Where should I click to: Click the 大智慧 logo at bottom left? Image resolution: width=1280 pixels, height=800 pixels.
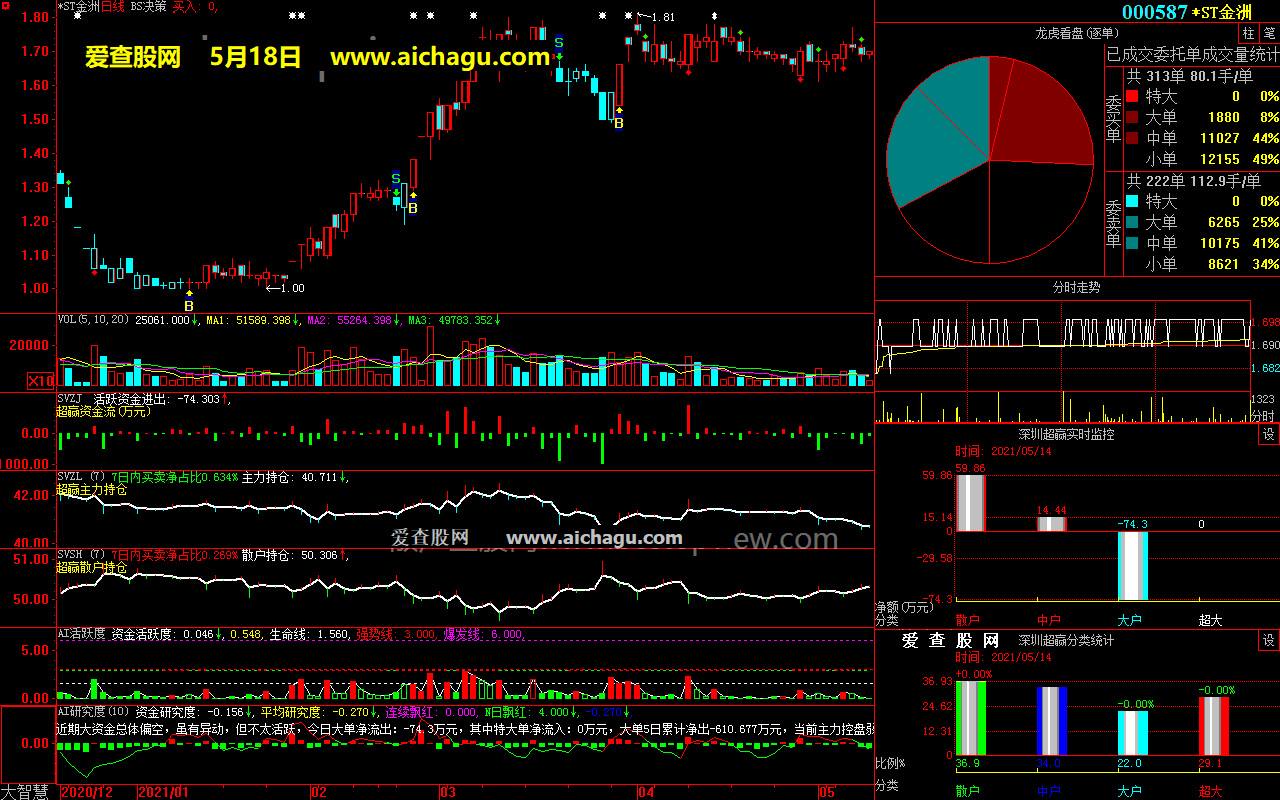[28, 791]
